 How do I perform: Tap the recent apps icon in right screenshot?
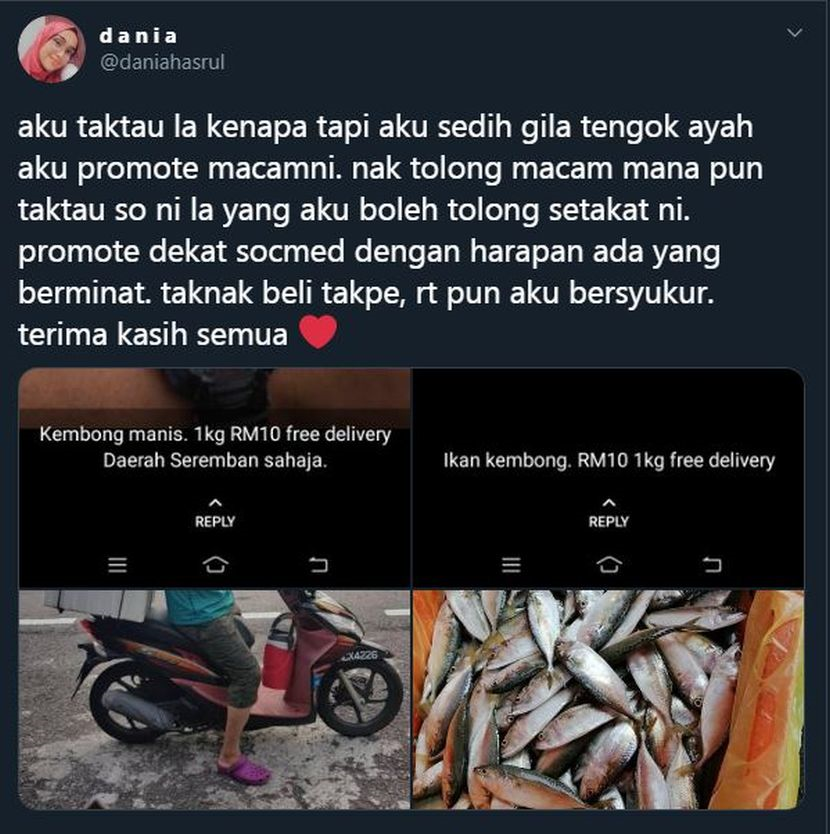click(x=511, y=564)
